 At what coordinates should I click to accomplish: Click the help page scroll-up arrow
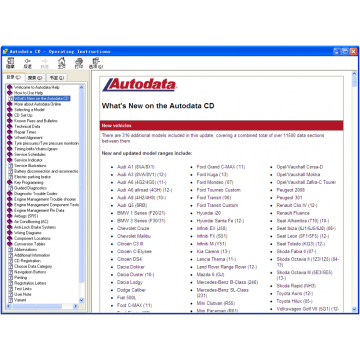click(x=354, y=74)
